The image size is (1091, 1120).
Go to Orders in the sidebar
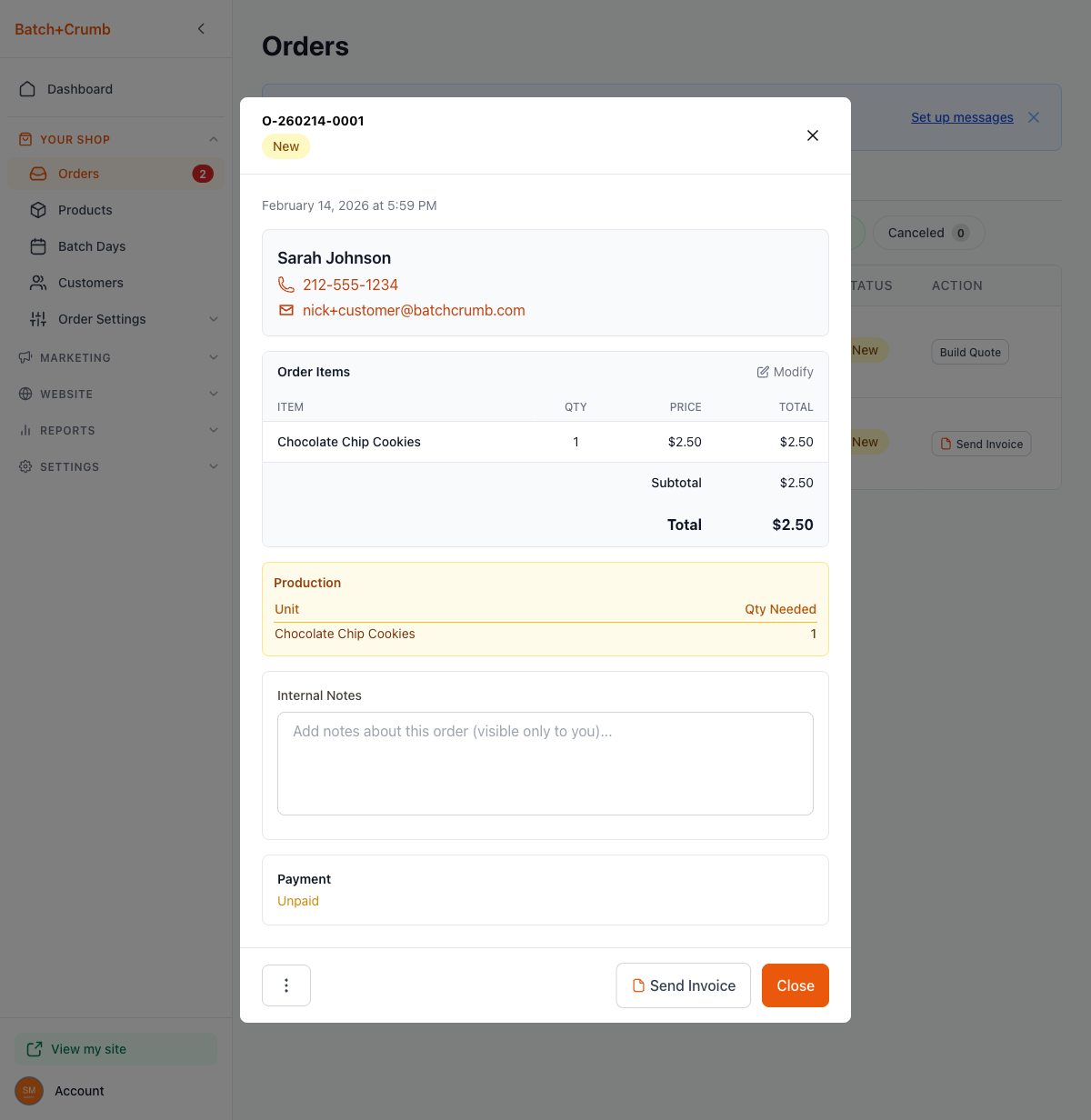point(79,174)
